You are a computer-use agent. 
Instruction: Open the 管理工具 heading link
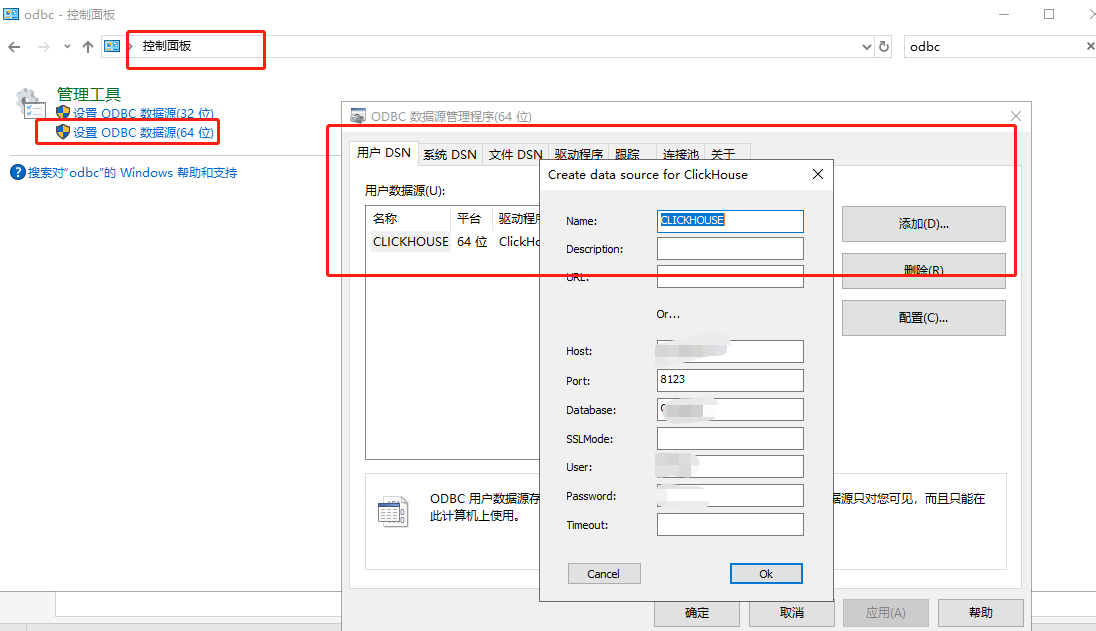point(88,94)
